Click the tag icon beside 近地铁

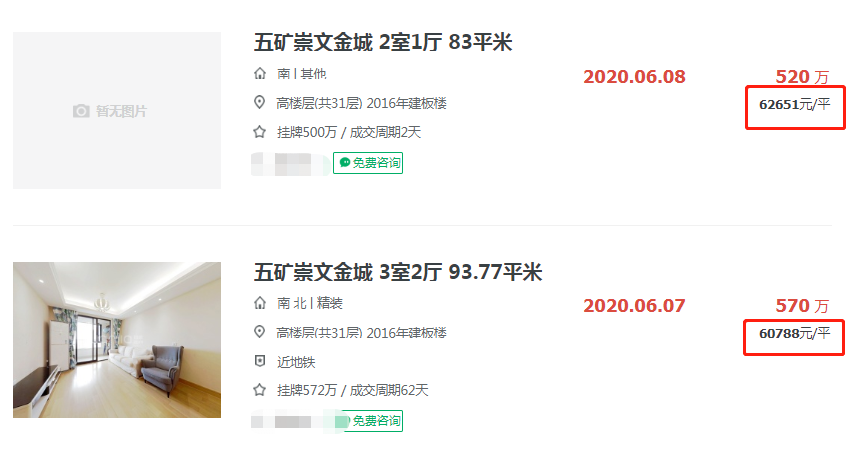point(260,361)
